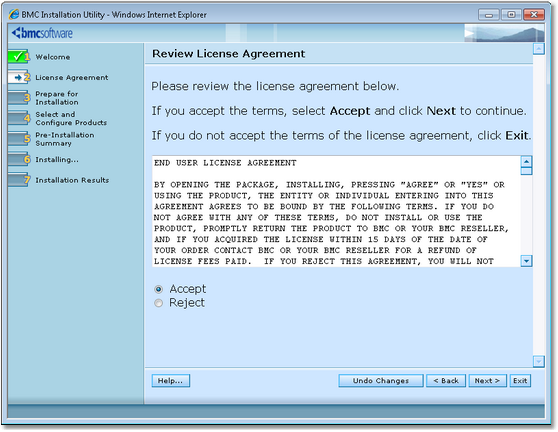The width and height of the screenshot is (558, 432).
Task: Select Pre-Installation Summary step
Action: pos(65,139)
